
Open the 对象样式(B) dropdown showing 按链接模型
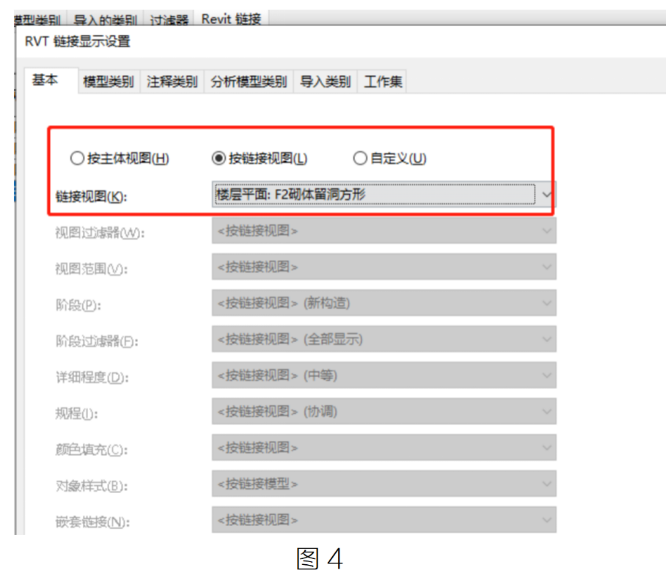point(384,484)
